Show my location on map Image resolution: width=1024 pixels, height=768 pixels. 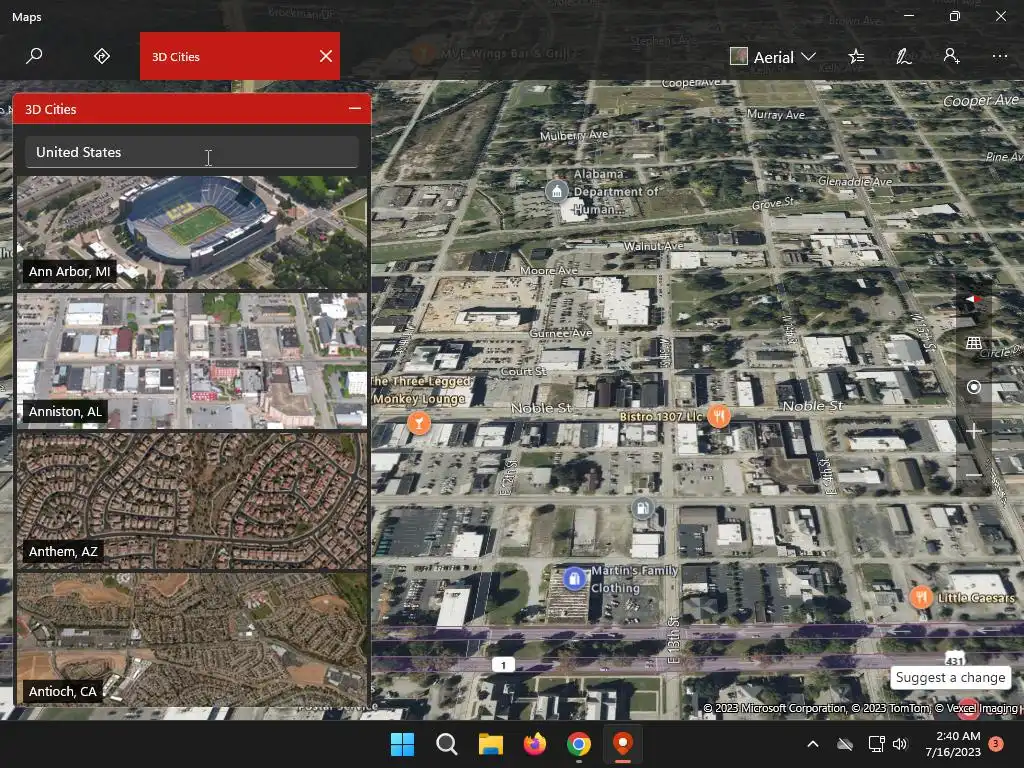pos(973,387)
